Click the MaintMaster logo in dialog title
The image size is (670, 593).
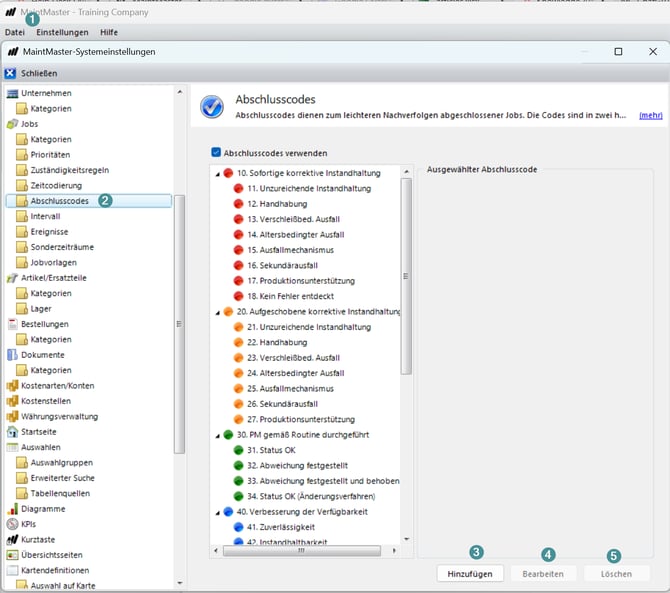click(13, 52)
